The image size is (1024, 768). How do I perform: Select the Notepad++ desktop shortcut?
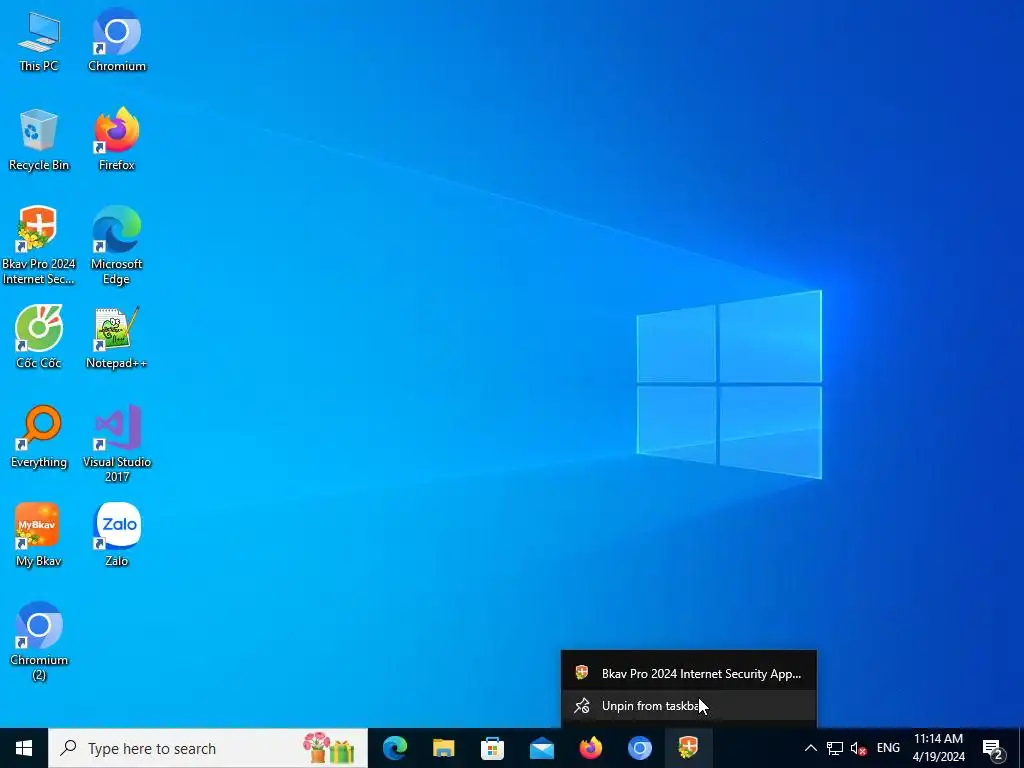[x=117, y=338]
